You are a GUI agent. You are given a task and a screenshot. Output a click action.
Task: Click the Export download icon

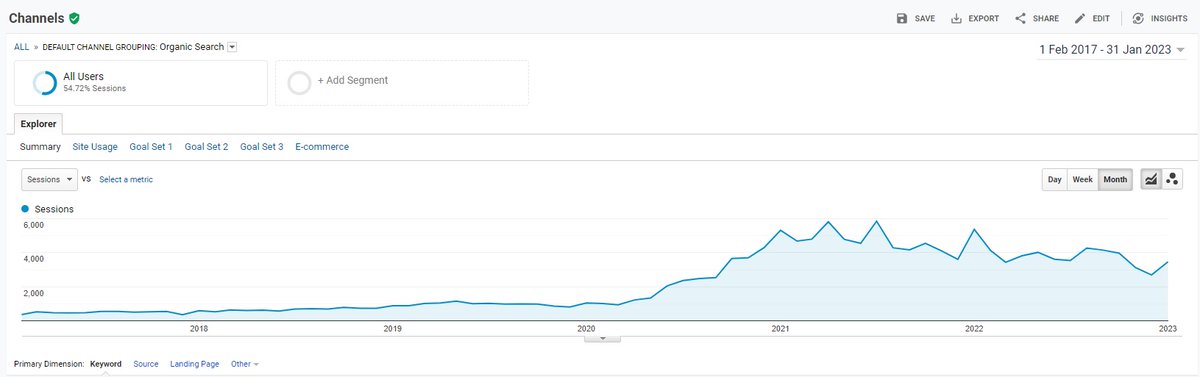pos(956,18)
